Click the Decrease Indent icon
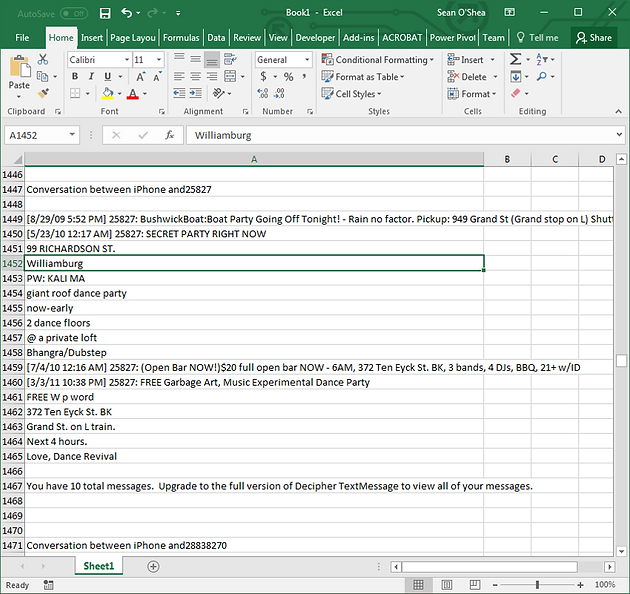This screenshot has height=594, width=630. point(179,93)
